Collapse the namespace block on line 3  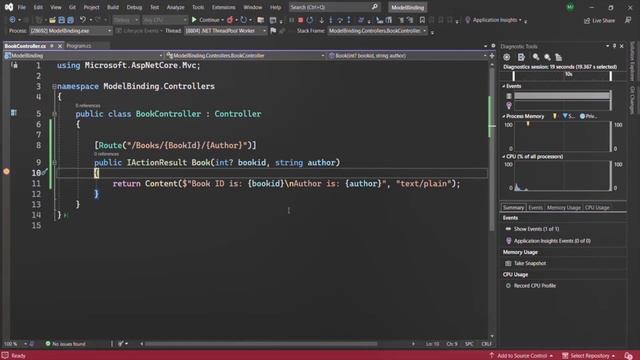coord(54,87)
